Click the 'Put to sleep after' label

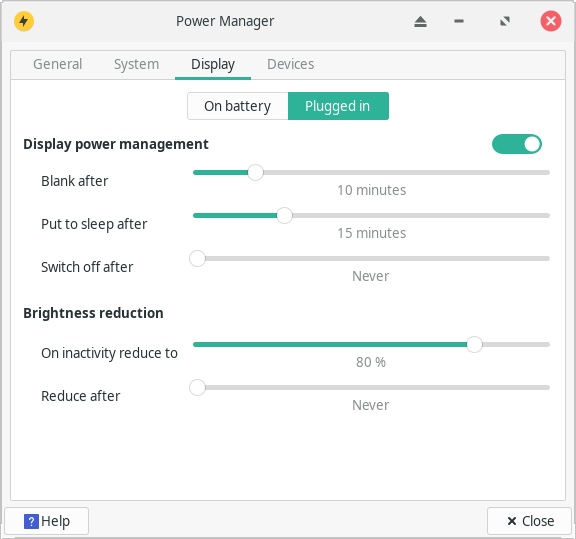pyautogui.click(x=94, y=224)
